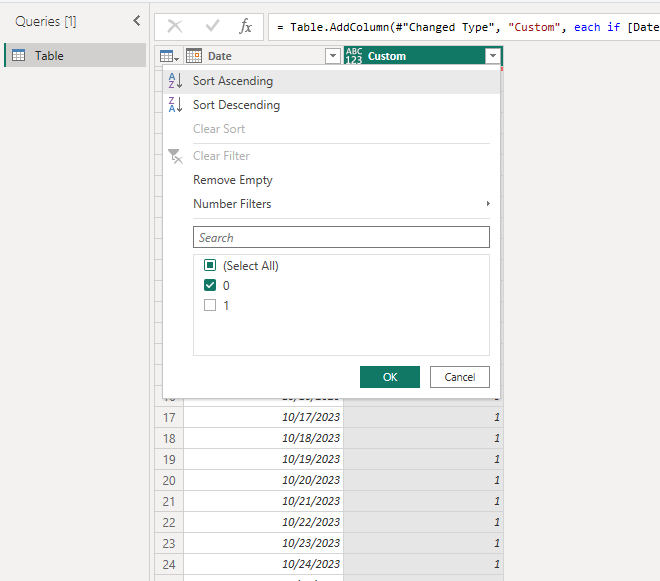
Task: Select the Custom value in row 22
Action: click(423, 522)
